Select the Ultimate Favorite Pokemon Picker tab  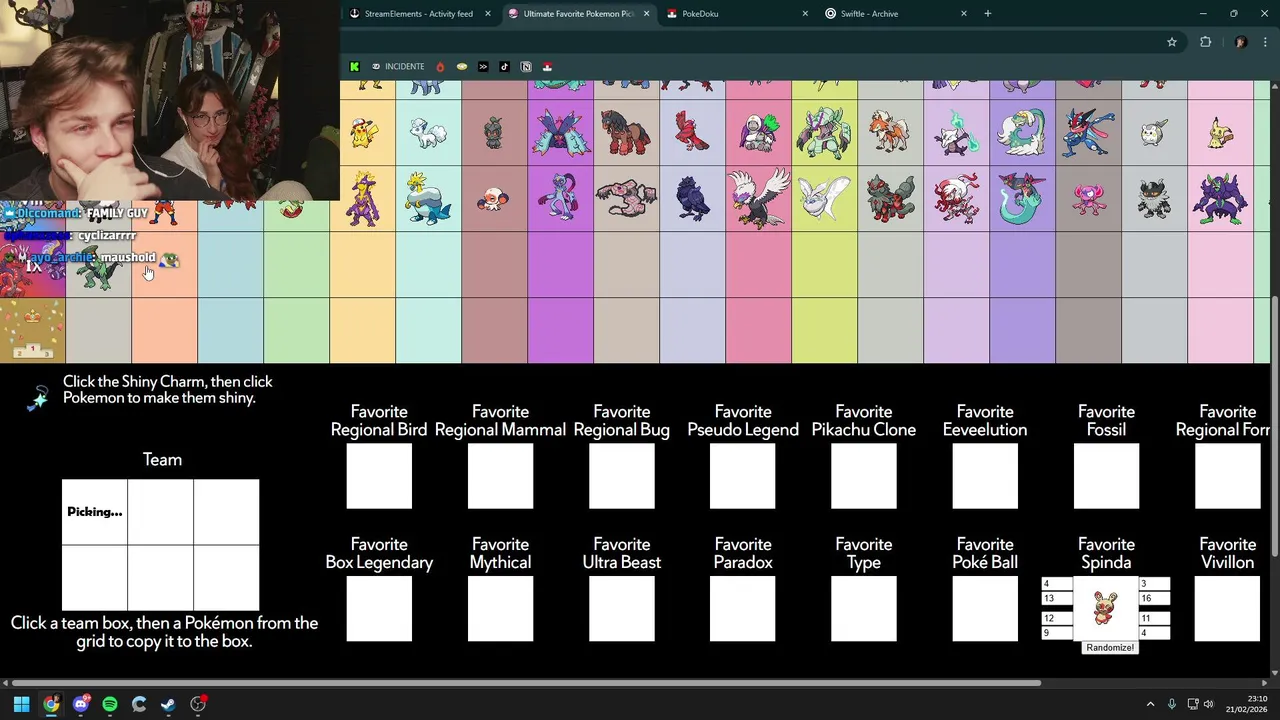tap(578, 14)
